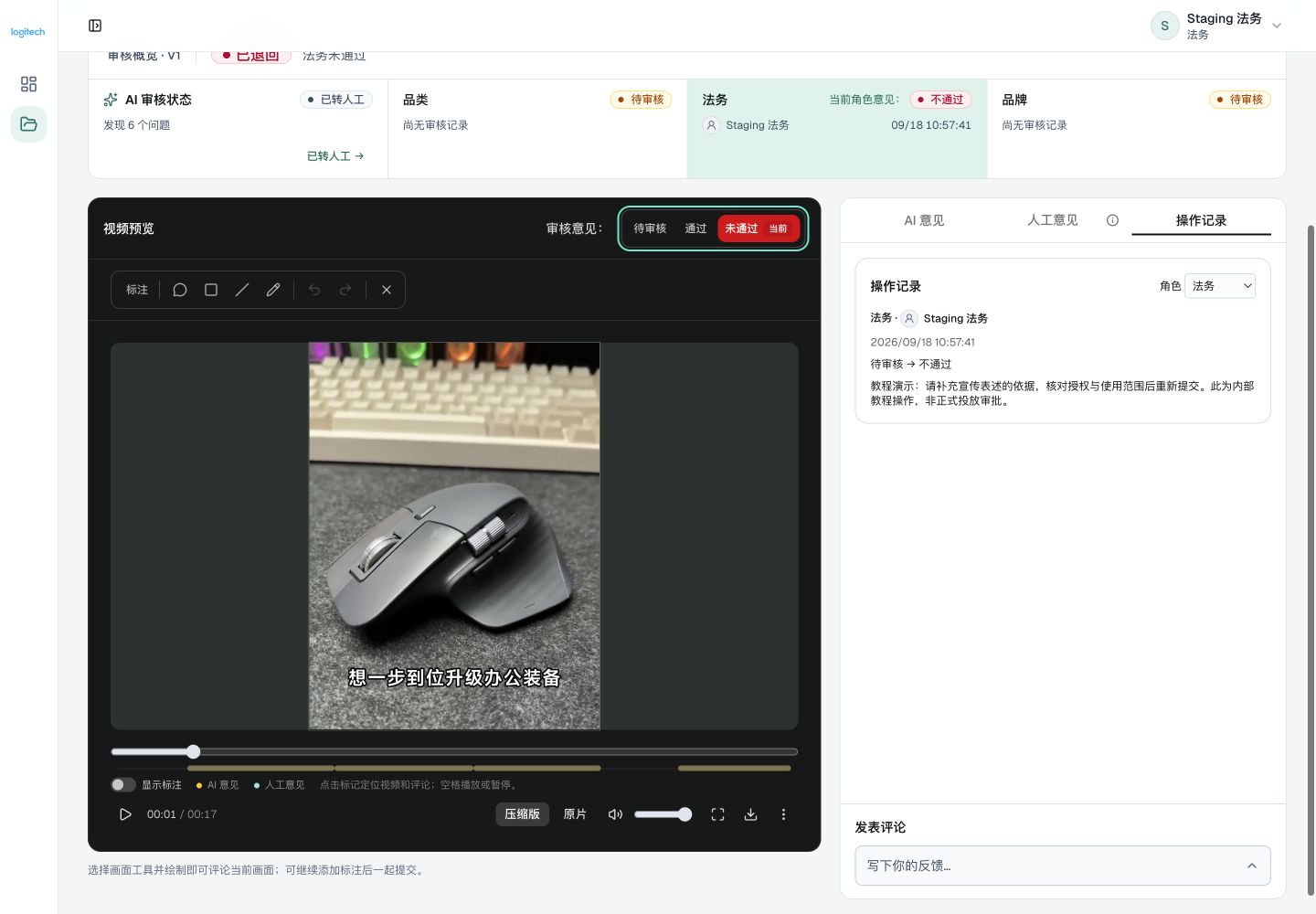1316x914 pixels.
Task: Click the 待审核 badge in 品类
Action: point(641,100)
